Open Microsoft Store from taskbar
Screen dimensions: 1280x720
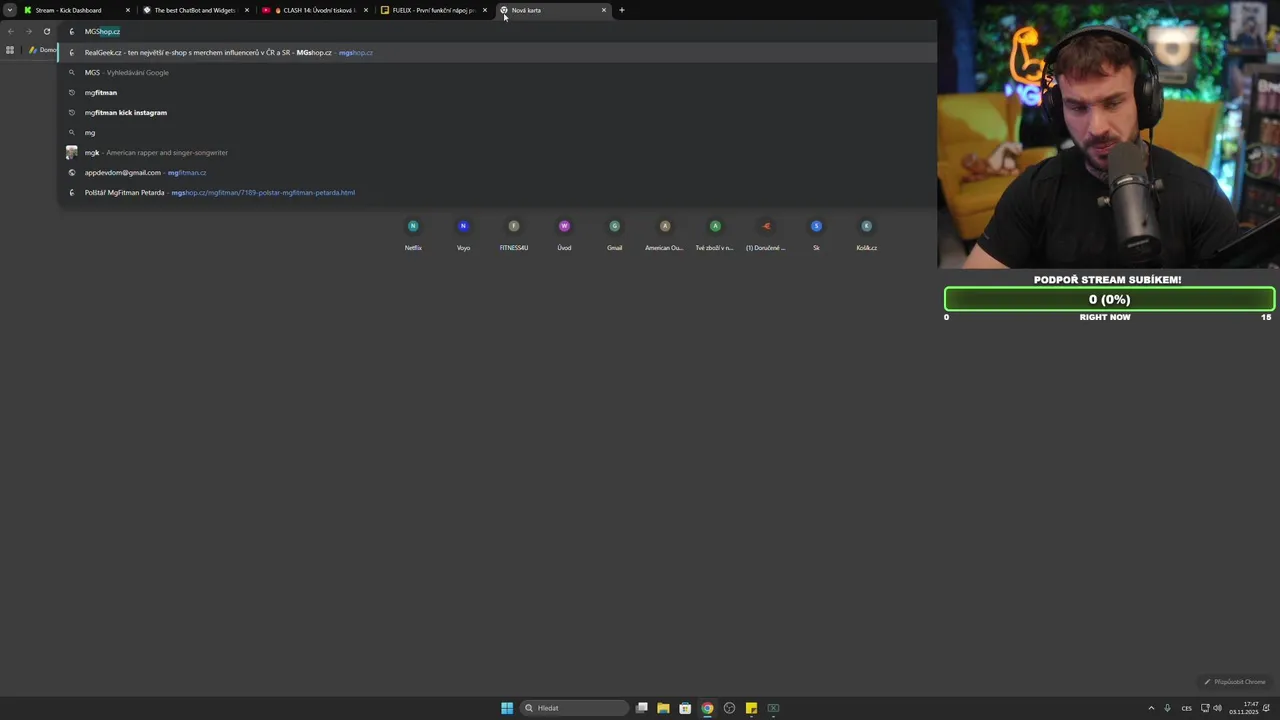click(685, 708)
